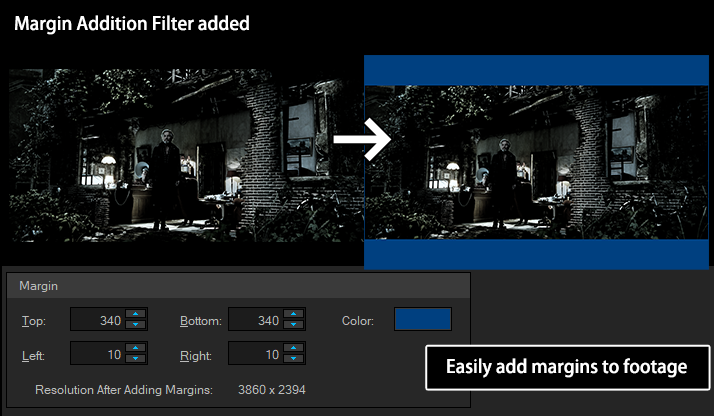This screenshot has height=416, width=714.
Task: Click the Right label
Action: [196, 355]
